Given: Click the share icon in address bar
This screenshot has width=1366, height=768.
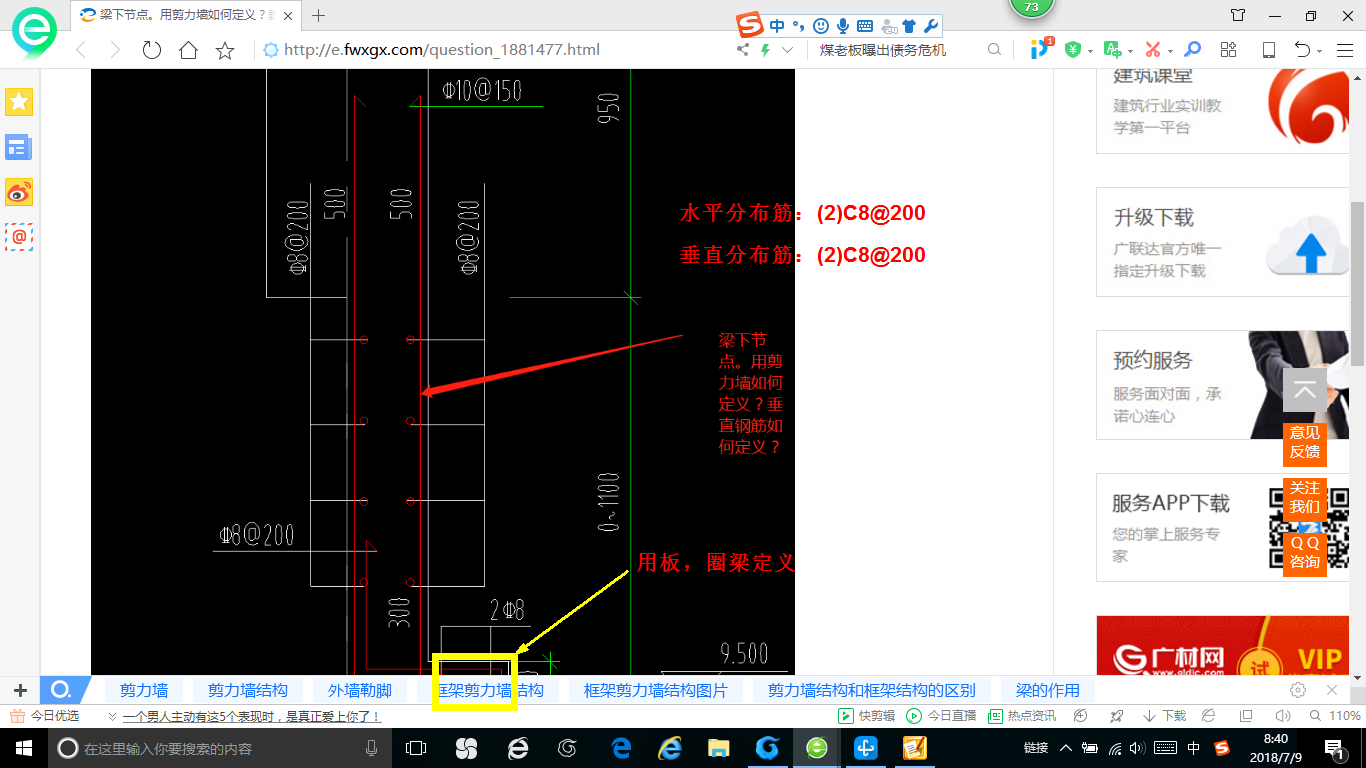Looking at the screenshot, I should pos(743,50).
